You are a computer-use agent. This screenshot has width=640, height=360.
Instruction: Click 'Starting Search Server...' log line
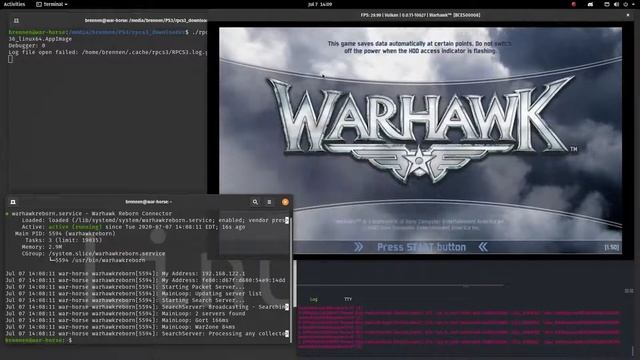pyautogui.click(x=125, y=300)
